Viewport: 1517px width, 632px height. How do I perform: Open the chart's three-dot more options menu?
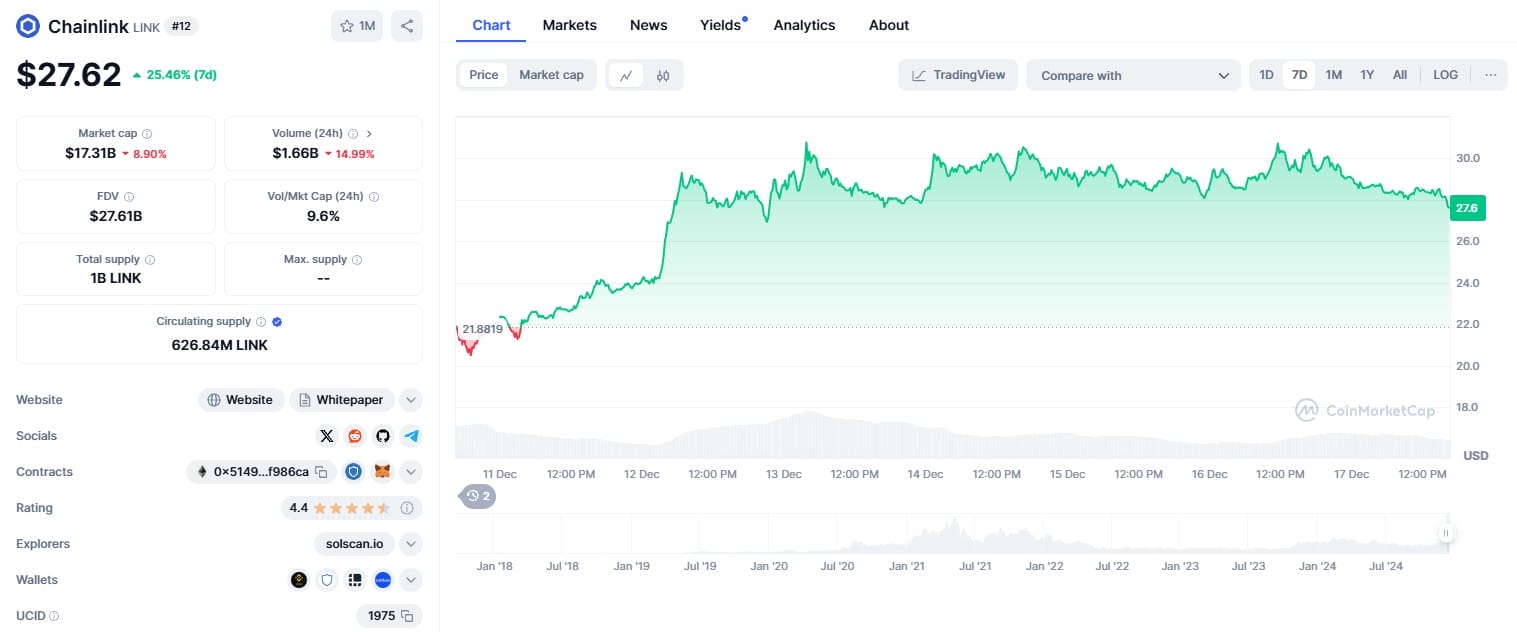(1490, 75)
